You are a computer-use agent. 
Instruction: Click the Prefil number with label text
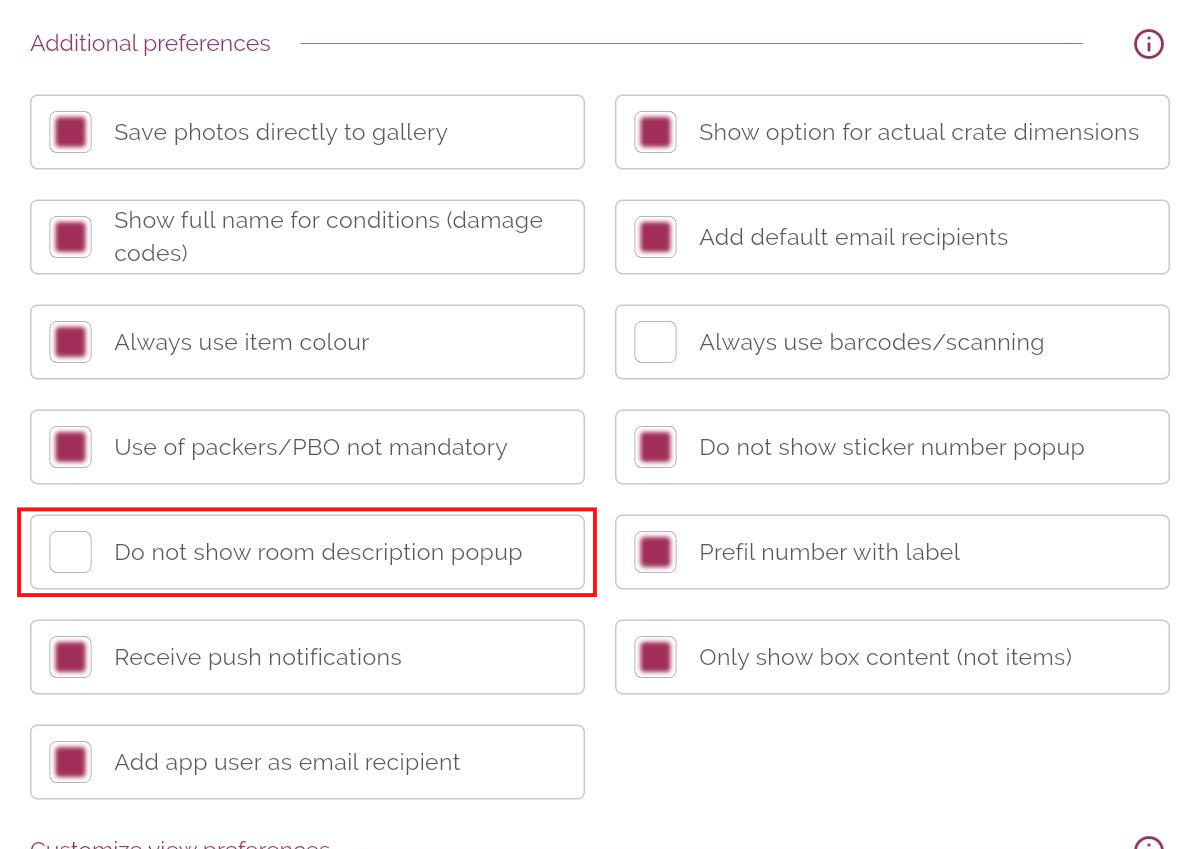[x=829, y=552]
